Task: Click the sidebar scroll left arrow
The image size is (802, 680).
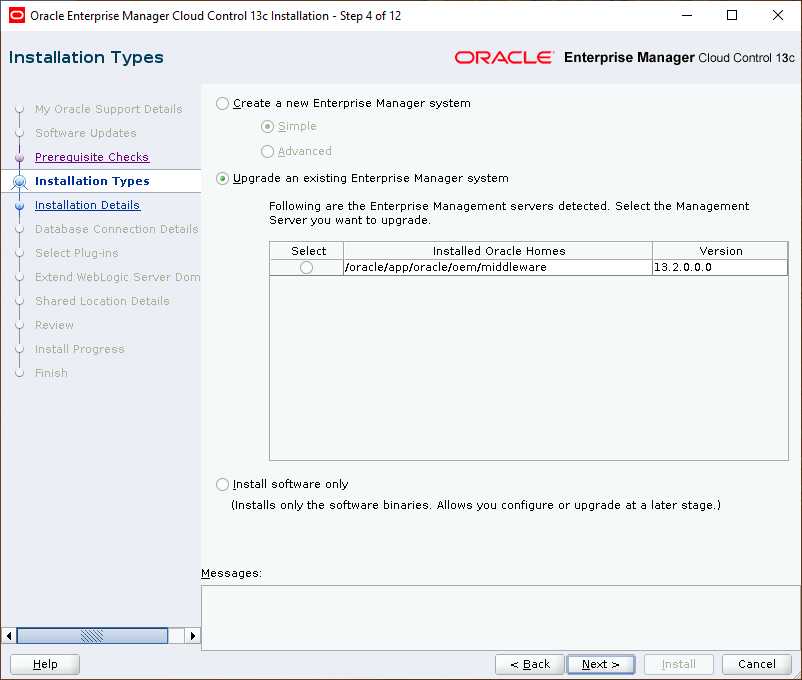Action: coord(9,636)
